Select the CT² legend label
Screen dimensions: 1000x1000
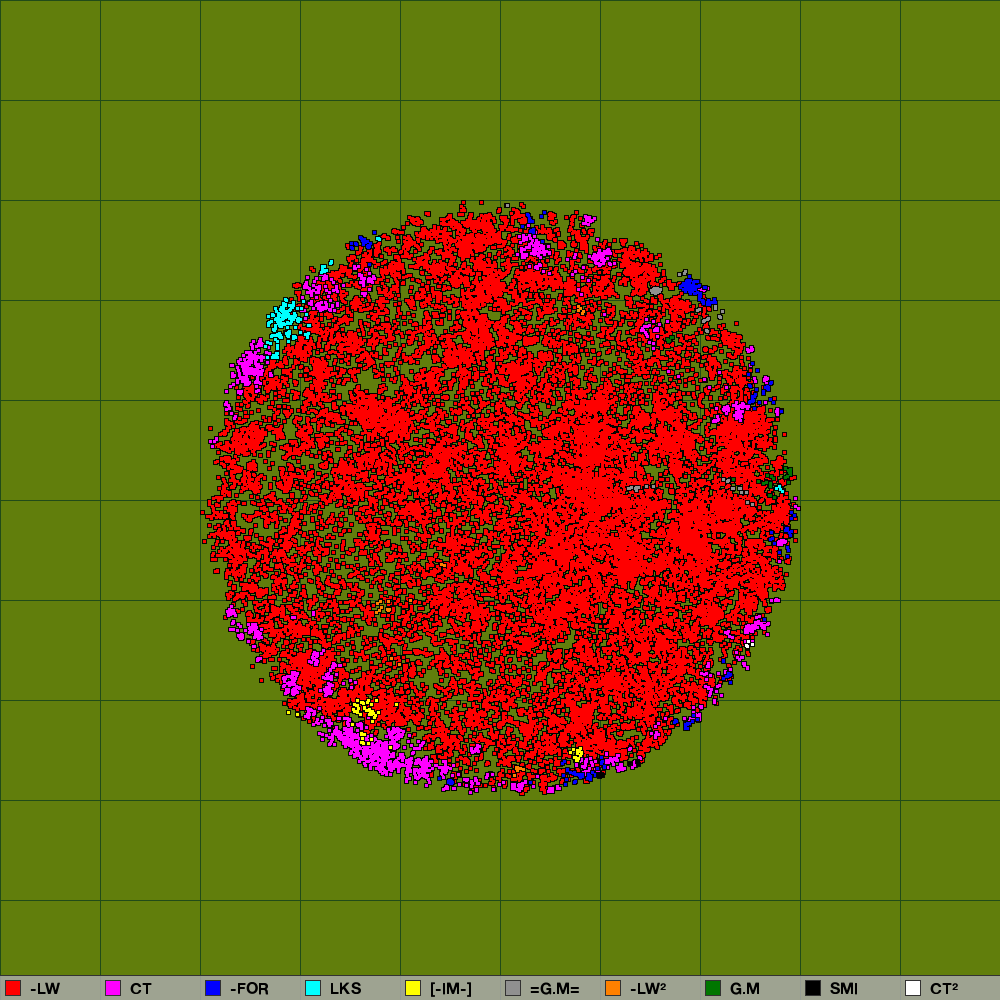944,989
